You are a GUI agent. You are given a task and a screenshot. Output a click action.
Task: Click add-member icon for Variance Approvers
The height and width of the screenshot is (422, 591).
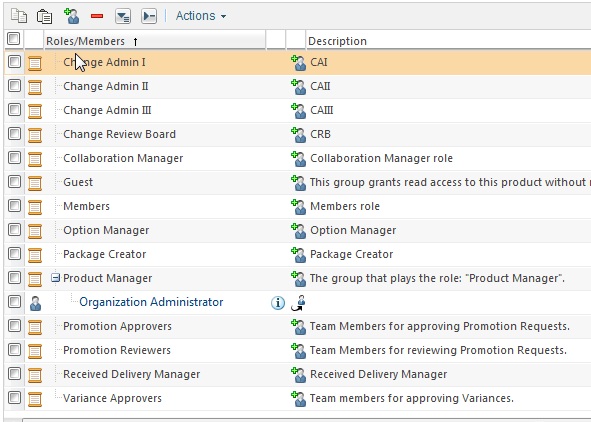[298, 399]
